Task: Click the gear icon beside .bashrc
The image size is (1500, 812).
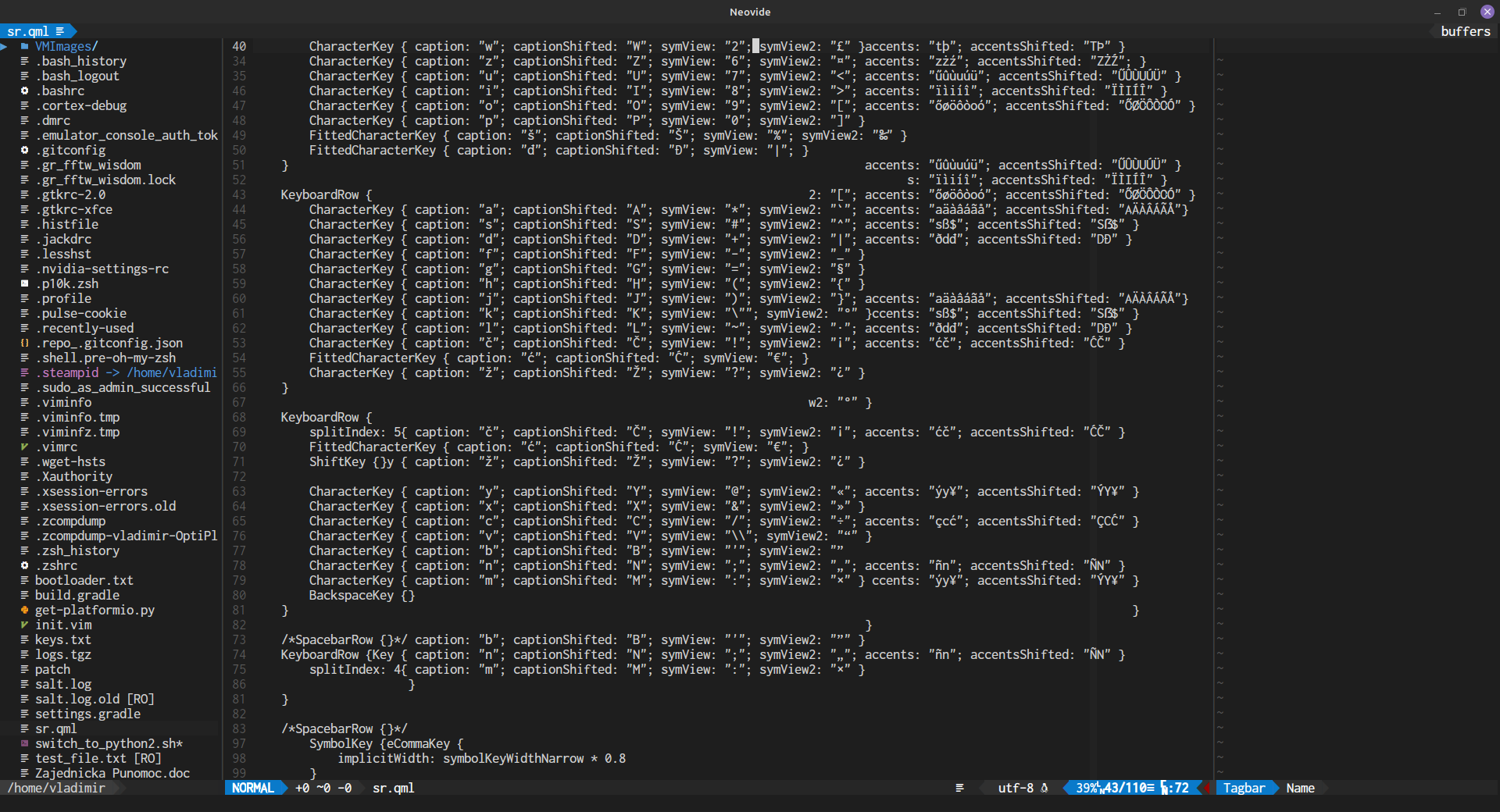Action: click(x=23, y=91)
